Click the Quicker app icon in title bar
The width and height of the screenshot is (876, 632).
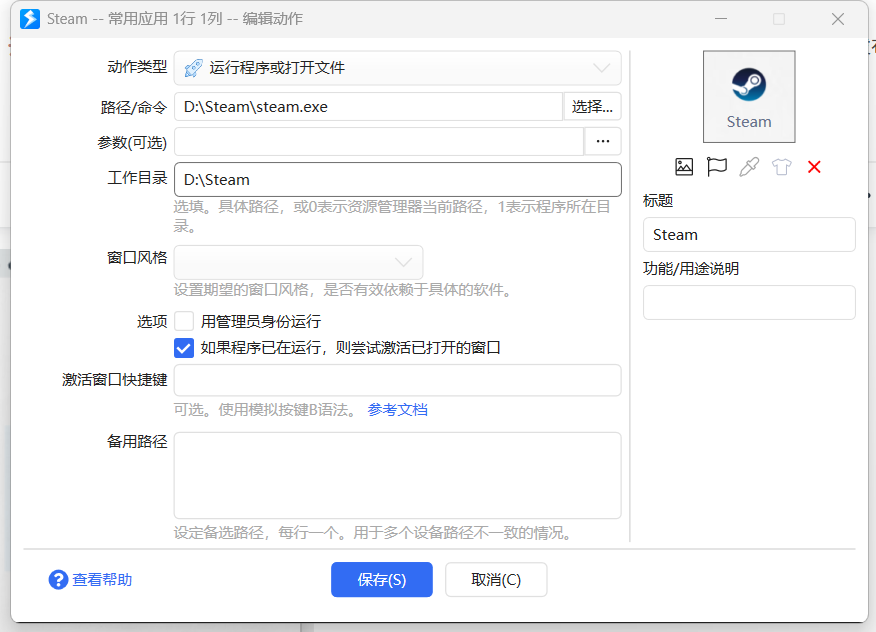pos(30,19)
